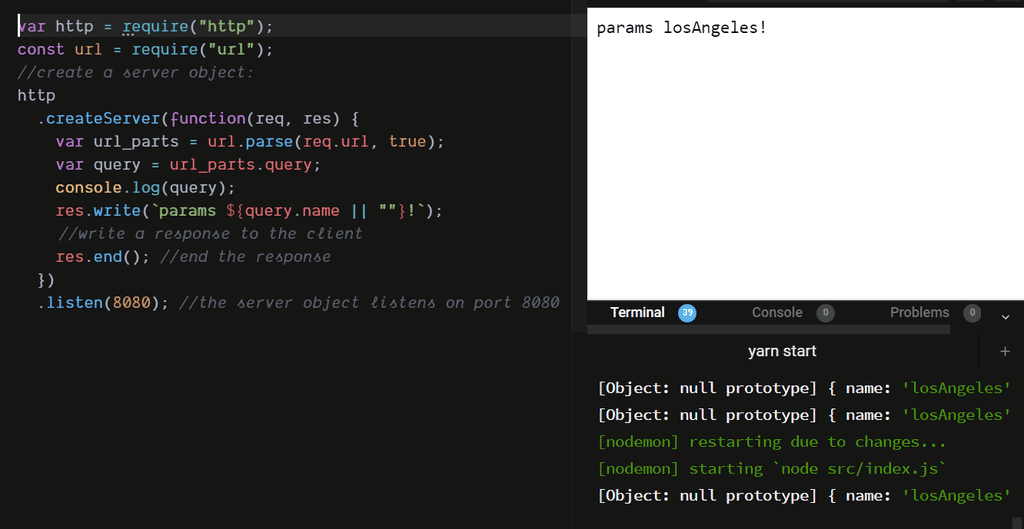Click the 'var query = url_parts.query' line
The height and width of the screenshot is (529, 1024).
(x=188, y=165)
